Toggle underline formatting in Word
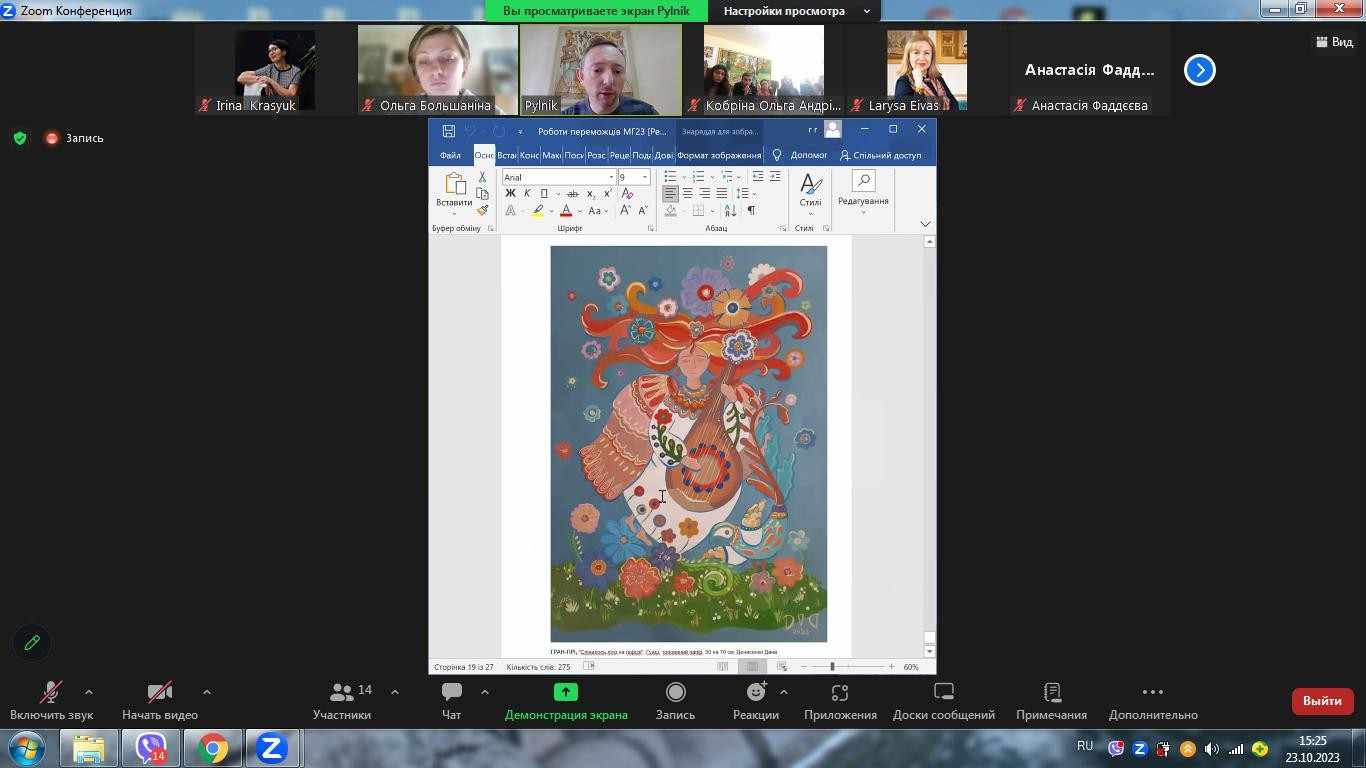This screenshot has width=1366, height=768. [x=544, y=194]
